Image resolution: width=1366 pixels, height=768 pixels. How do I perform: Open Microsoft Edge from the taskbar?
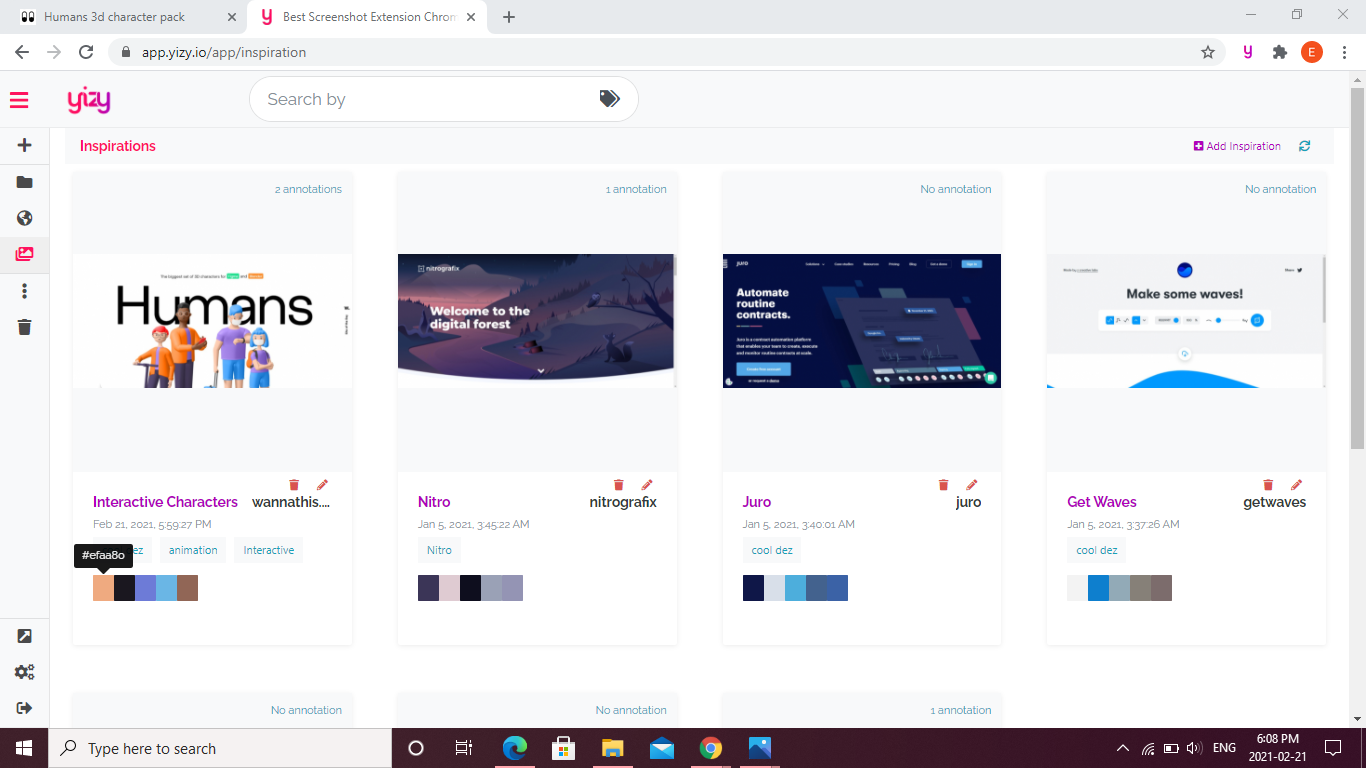coord(515,748)
